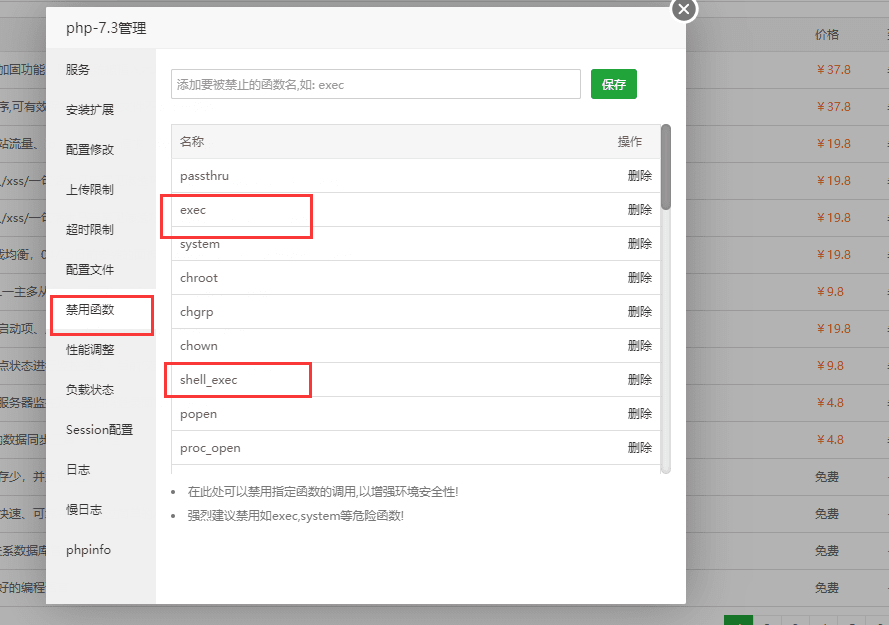This screenshot has width=889, height=625.
Task: Click the function name input field
Action: (x=375, y=84)
